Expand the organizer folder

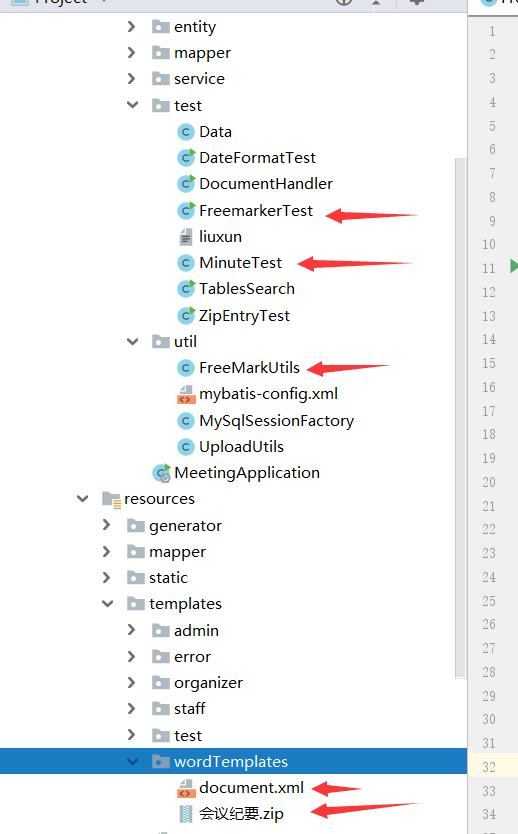pyautogui.click(x=131, y=682)
